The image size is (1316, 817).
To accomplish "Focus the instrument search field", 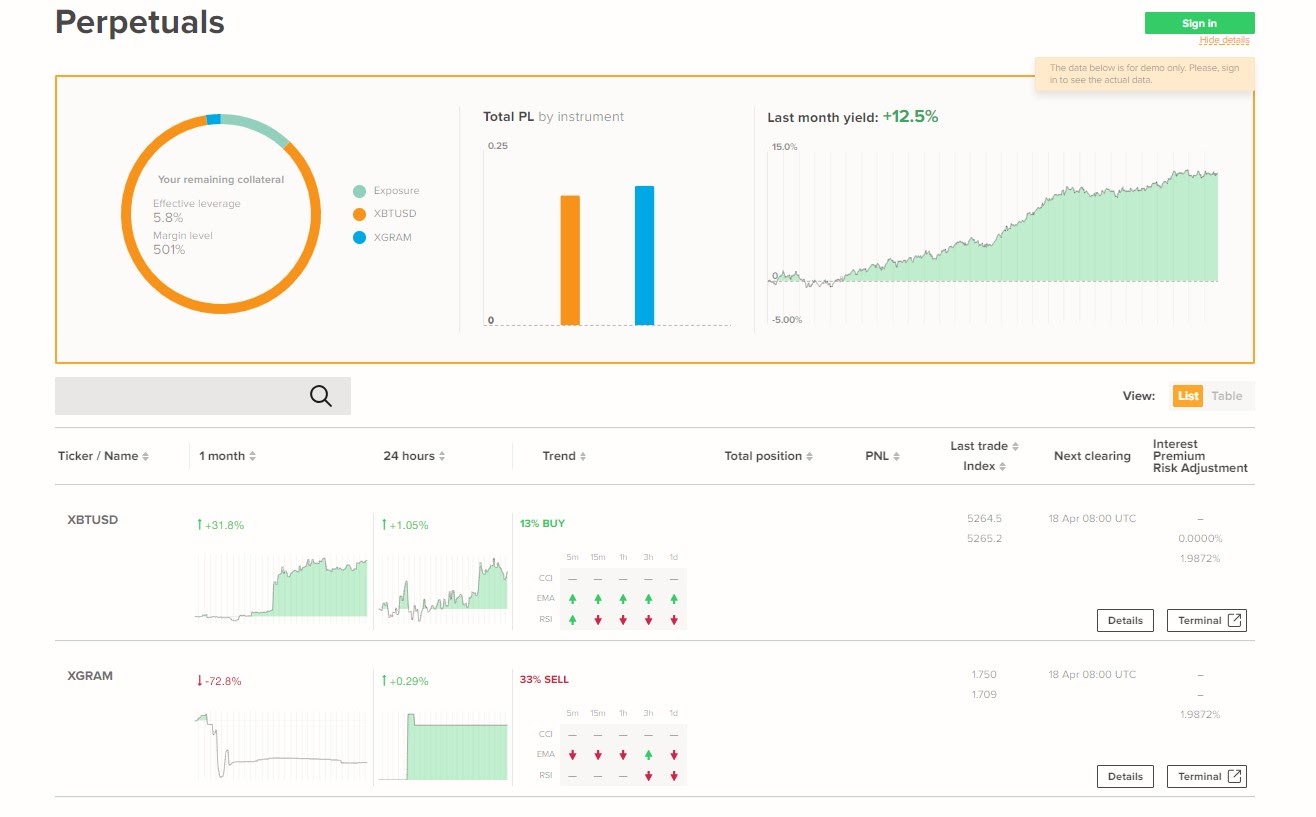I will tap(203, 396).
